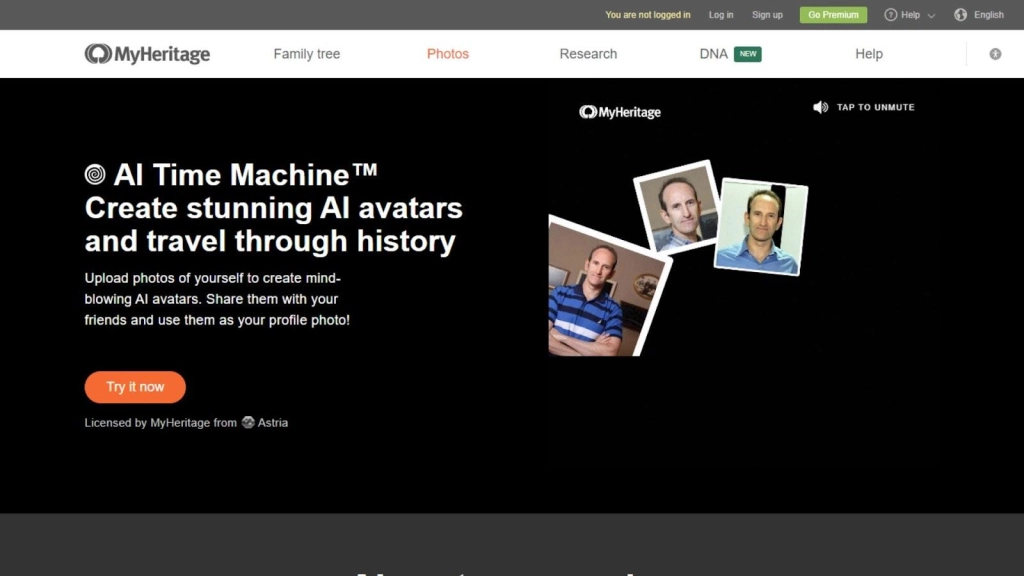The width and height of the screenshot is (1024, 576).
Task: Open the Research menu
Action: pos(588,54)
